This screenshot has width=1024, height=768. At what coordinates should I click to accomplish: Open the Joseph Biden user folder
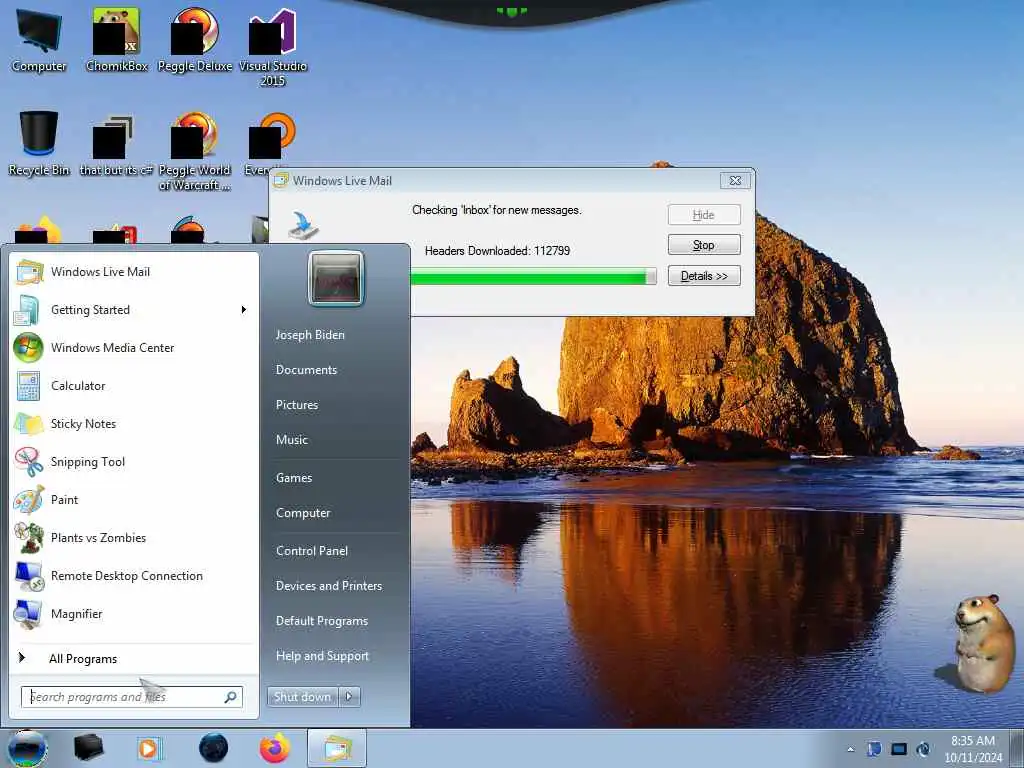[x=310, y=334]
